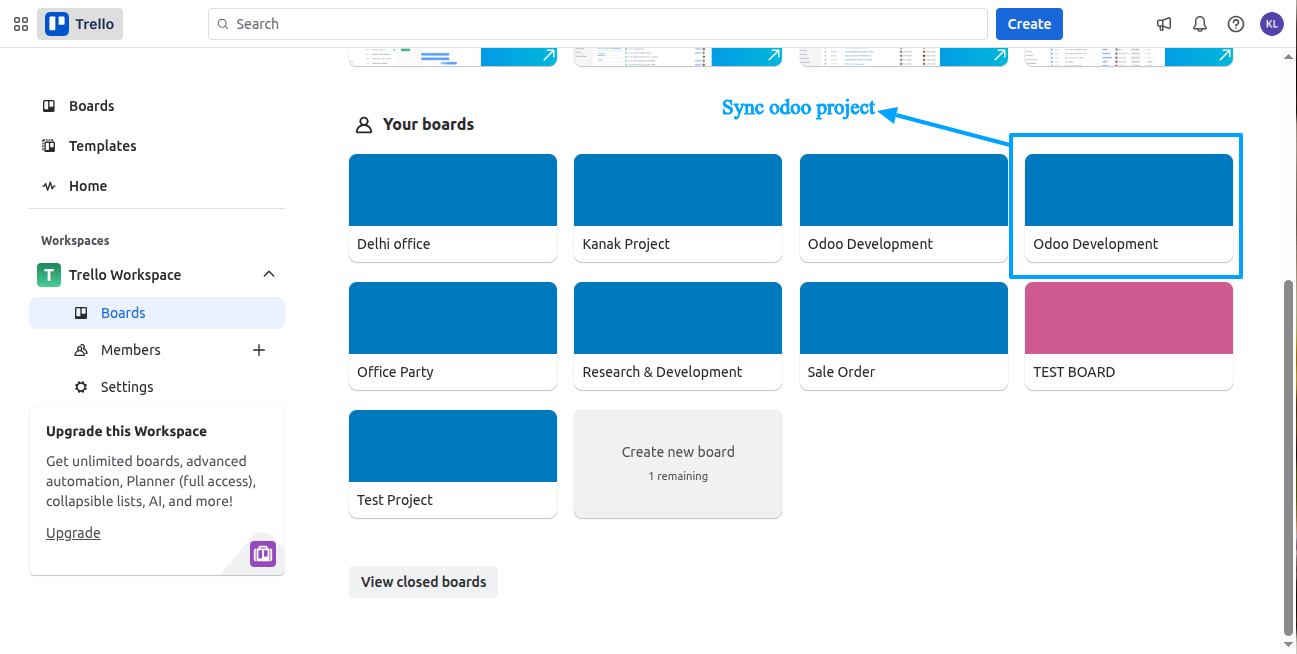Open the help question mark icon
The width and height of the screenshot is (1297, 654).
1236,24
